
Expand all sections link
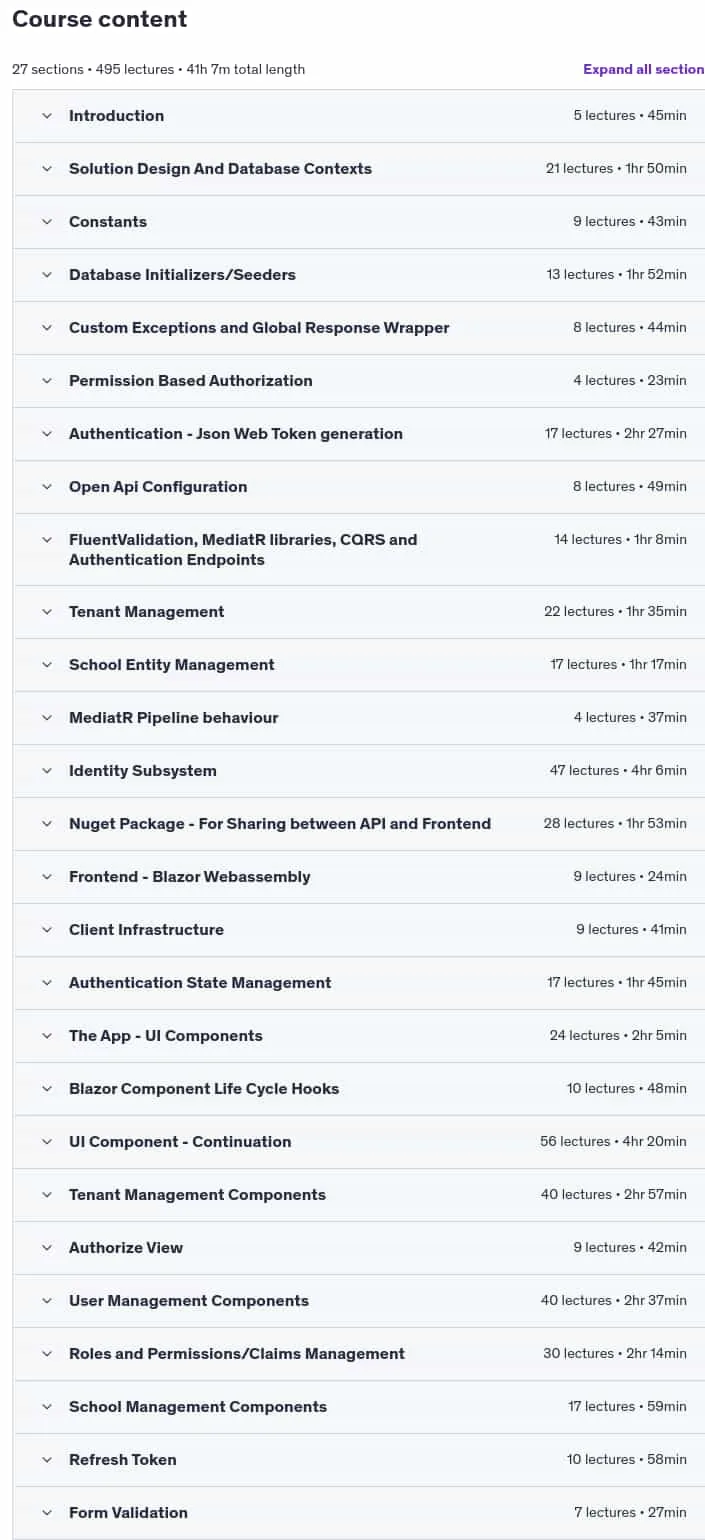click(644, 69)
